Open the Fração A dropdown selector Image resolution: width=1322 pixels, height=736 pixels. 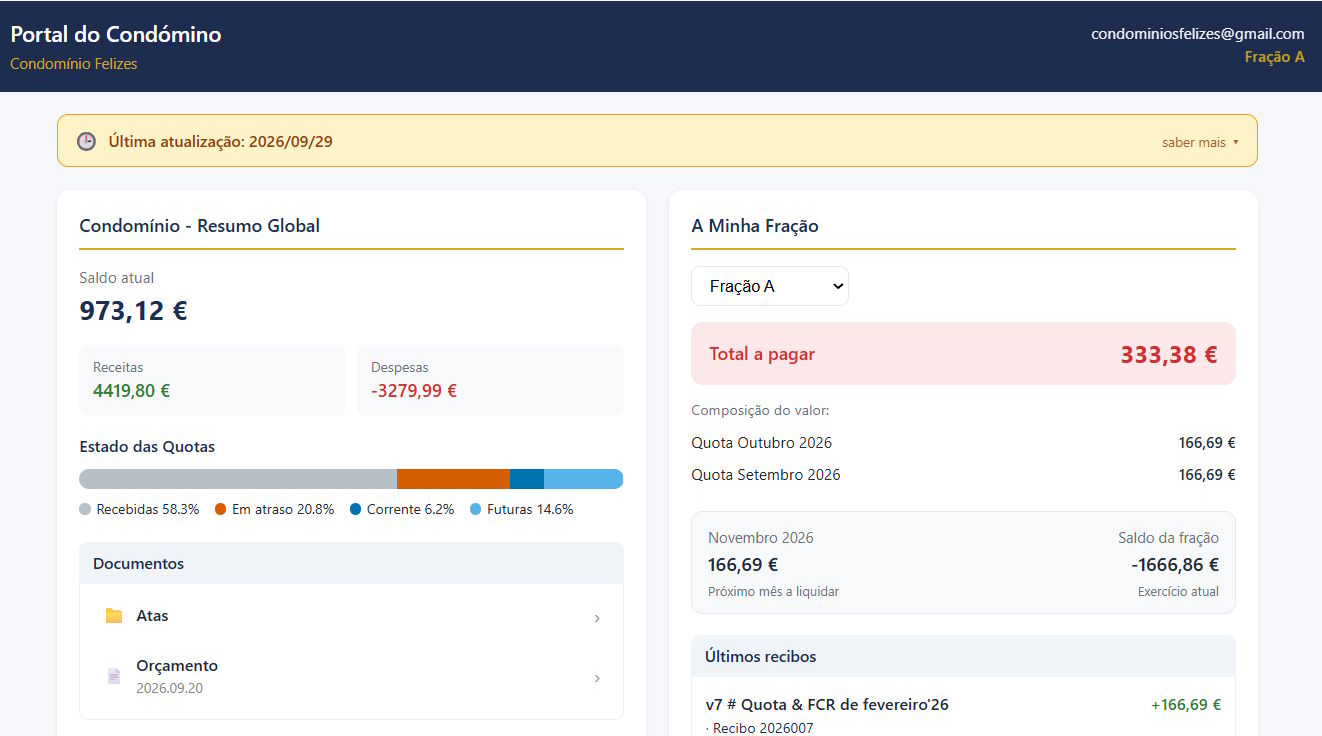pyautogui.click(x=770, y=286)
